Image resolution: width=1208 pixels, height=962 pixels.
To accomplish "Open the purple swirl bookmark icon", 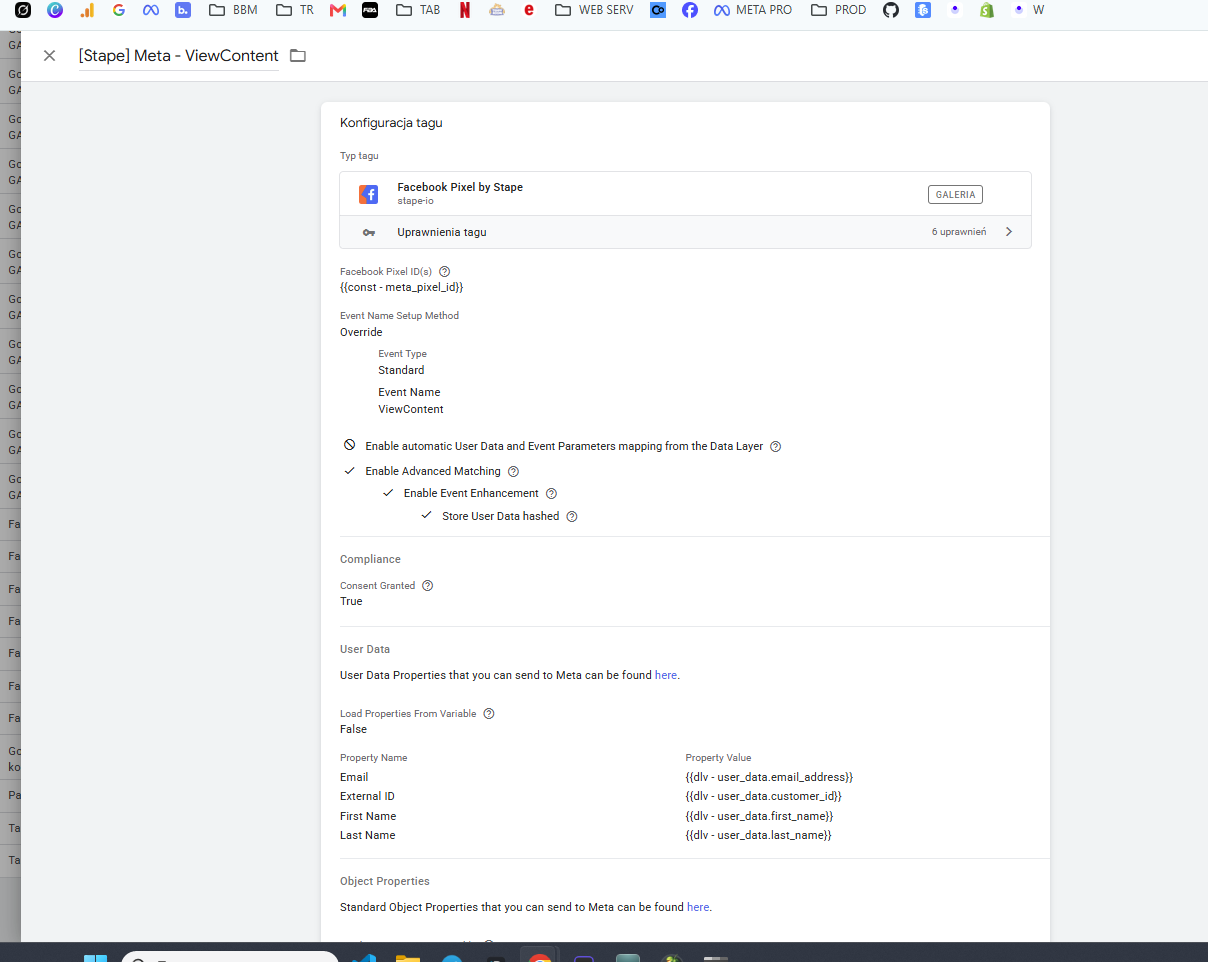I will 55,10.
